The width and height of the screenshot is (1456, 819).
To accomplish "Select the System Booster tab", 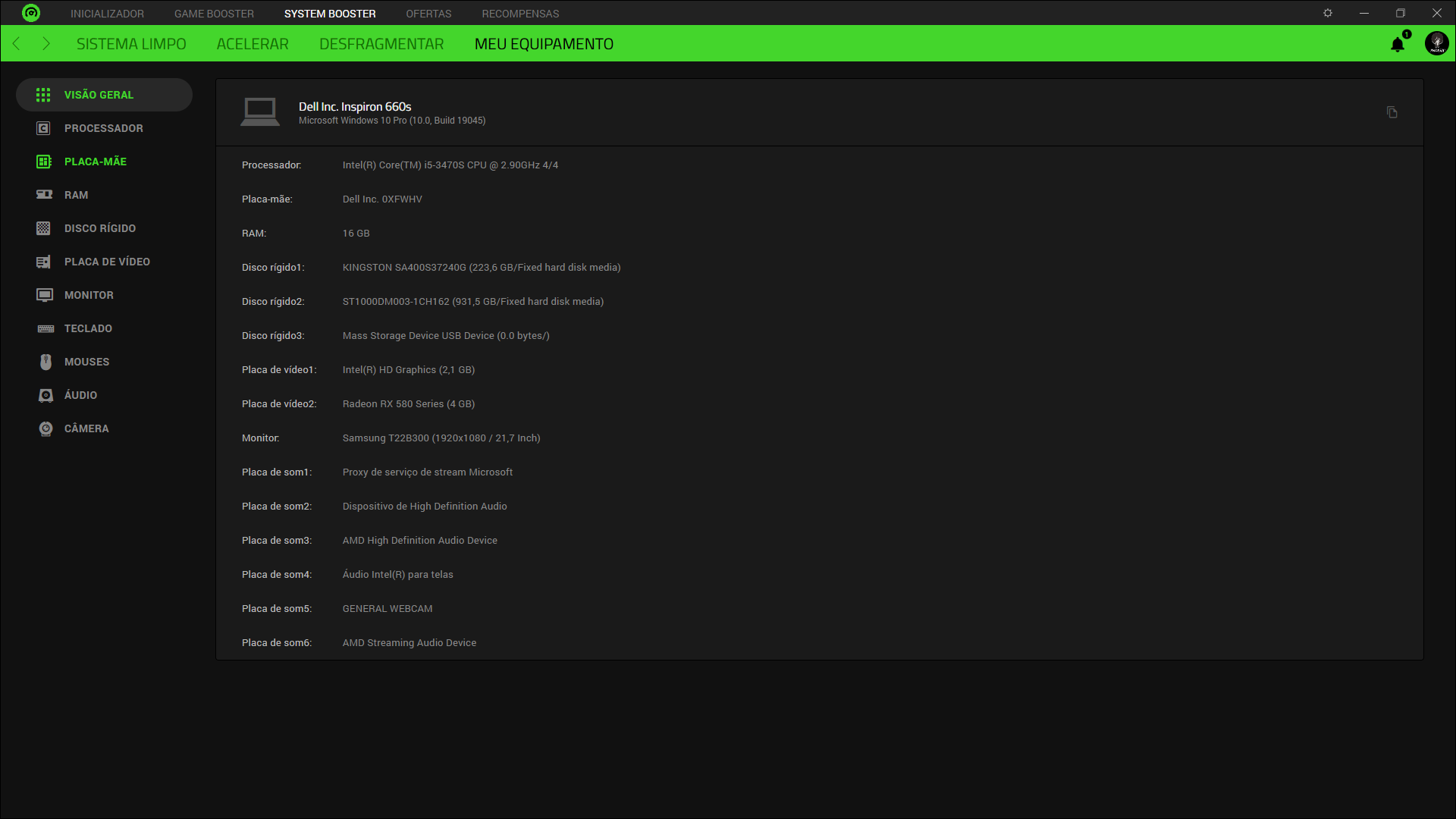I will [330, 14].
